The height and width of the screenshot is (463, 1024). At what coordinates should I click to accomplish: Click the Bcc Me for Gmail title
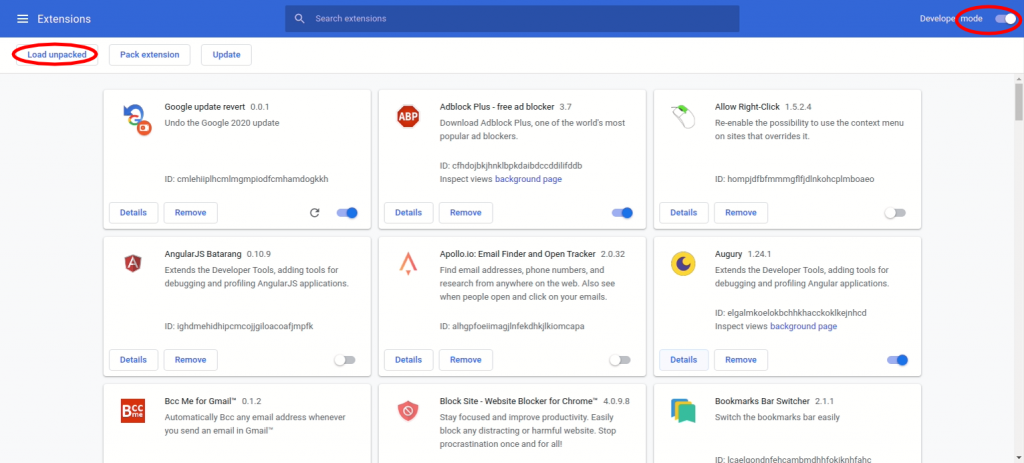coord(200,400)
